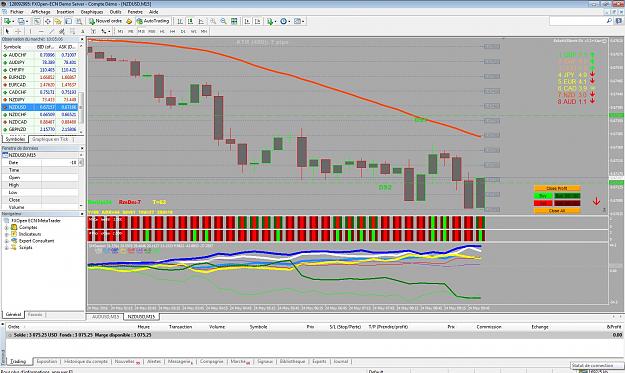Click the Nouvel ordre button

(x=105, y=21)
